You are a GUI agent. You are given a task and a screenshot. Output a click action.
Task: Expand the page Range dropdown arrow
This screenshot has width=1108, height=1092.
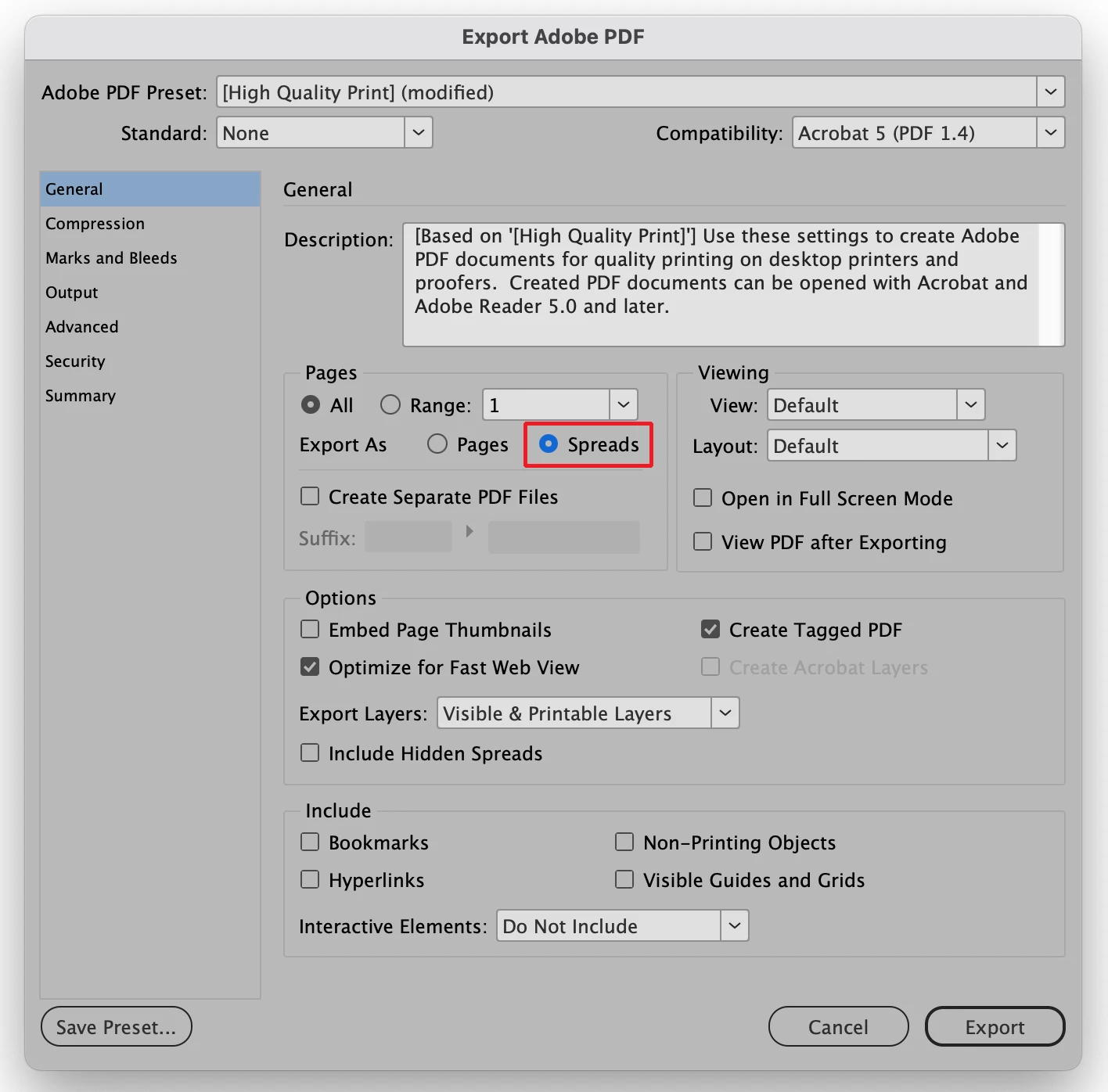(624, 404)
